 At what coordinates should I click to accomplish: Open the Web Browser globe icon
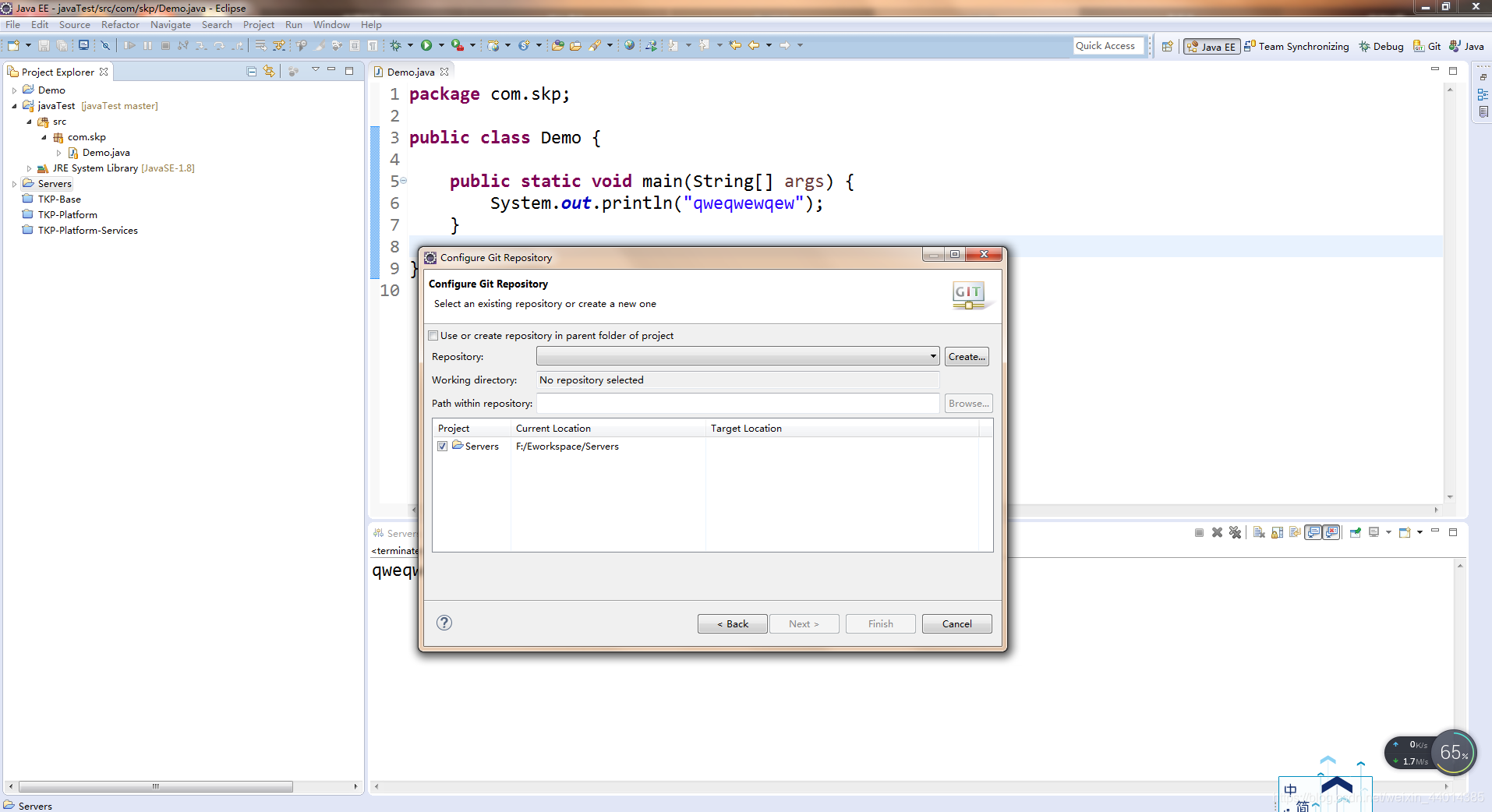629,45
